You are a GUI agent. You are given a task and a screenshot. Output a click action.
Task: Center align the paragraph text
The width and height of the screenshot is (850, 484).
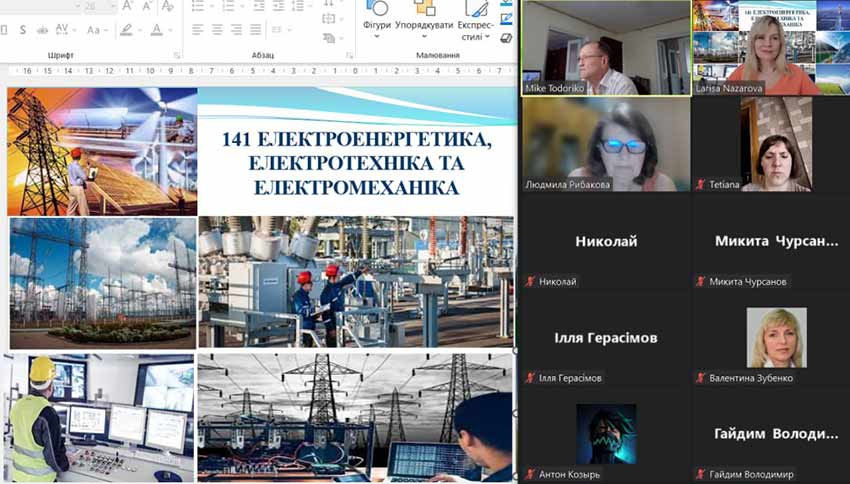[217, 30]
